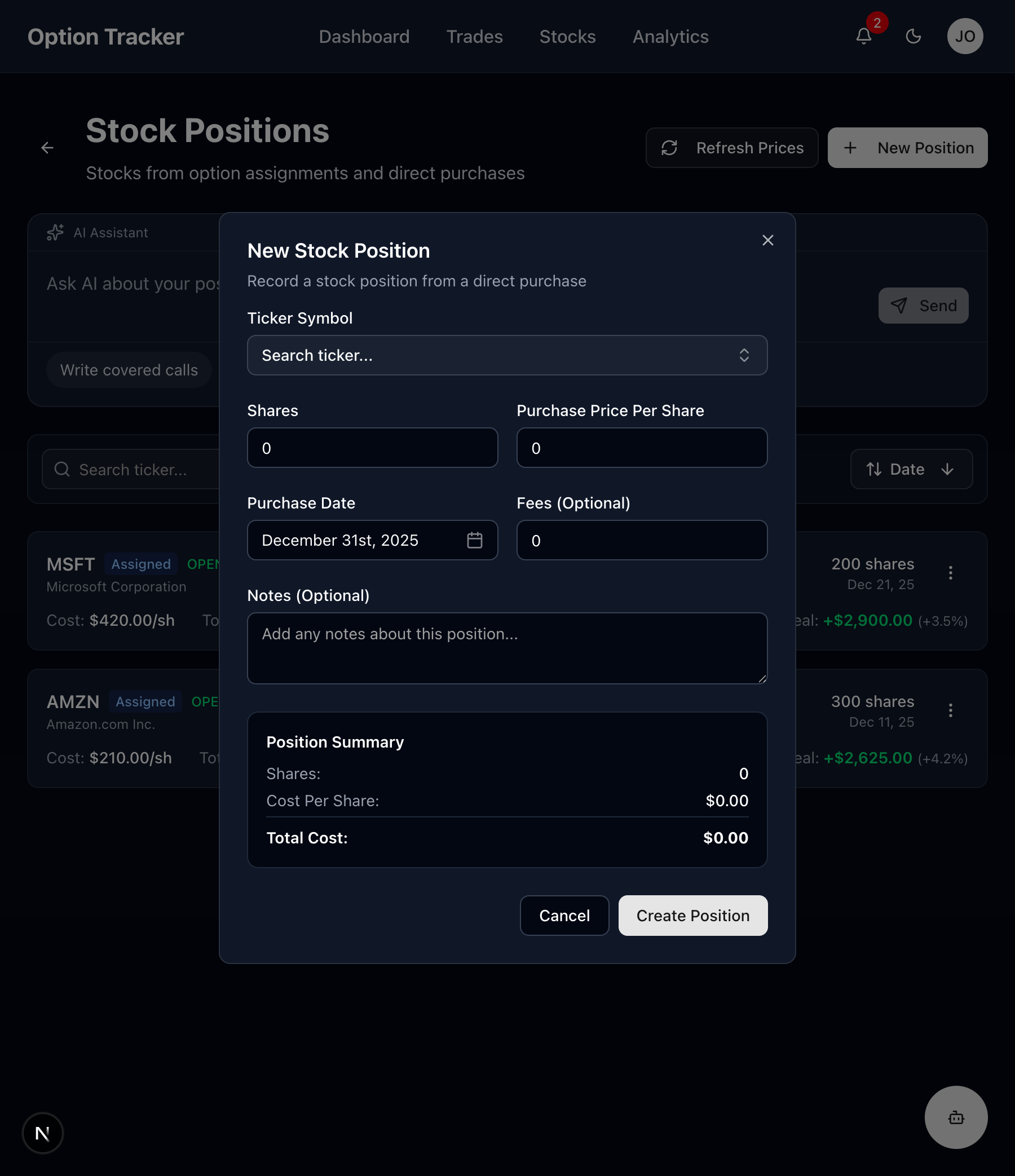Open the chatbot floating button
This screenshot has width=1015, height=1176.
pyautogui.click(x=955, y=1117)
